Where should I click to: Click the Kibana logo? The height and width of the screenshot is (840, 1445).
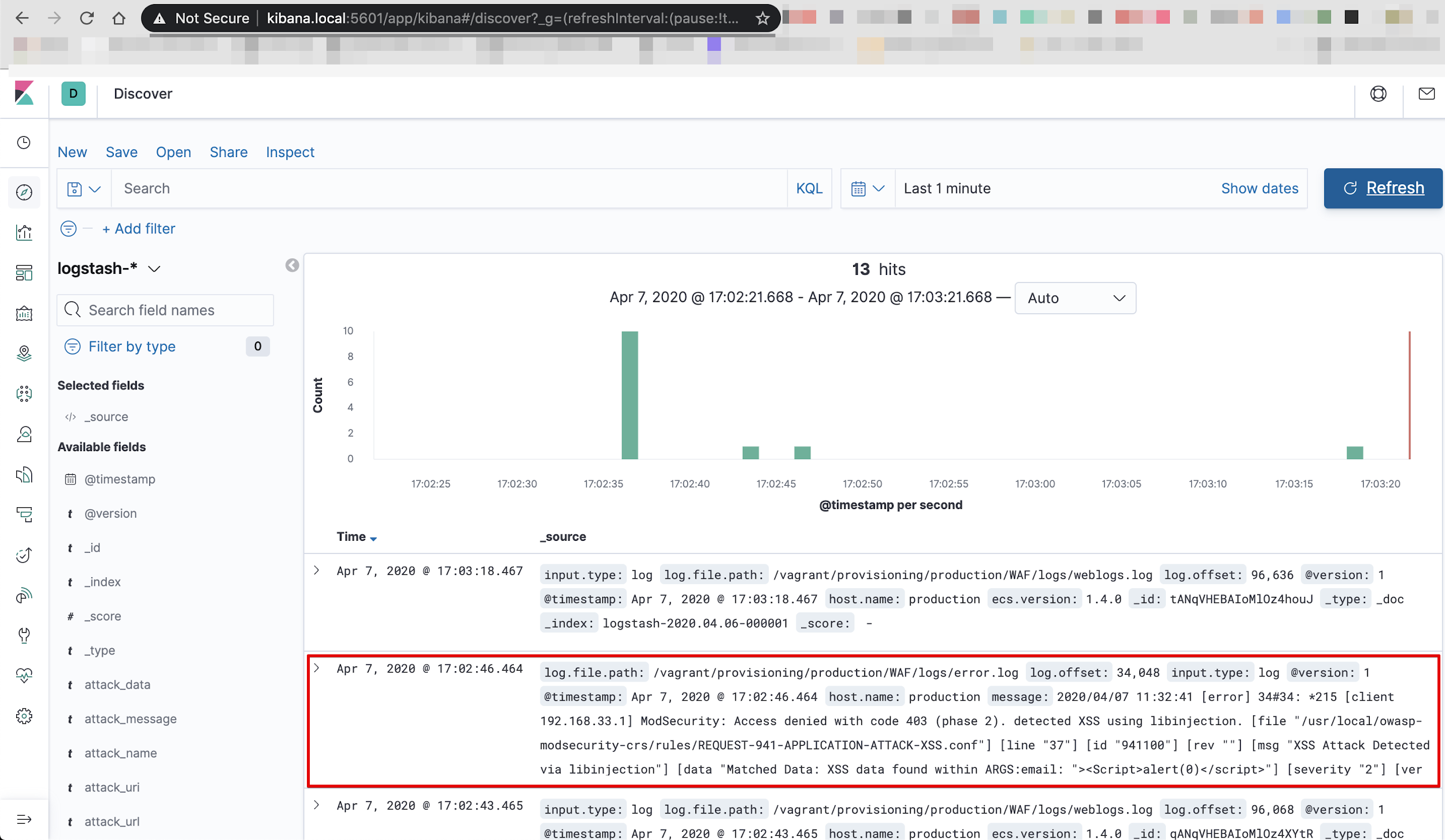pos(24,93)
